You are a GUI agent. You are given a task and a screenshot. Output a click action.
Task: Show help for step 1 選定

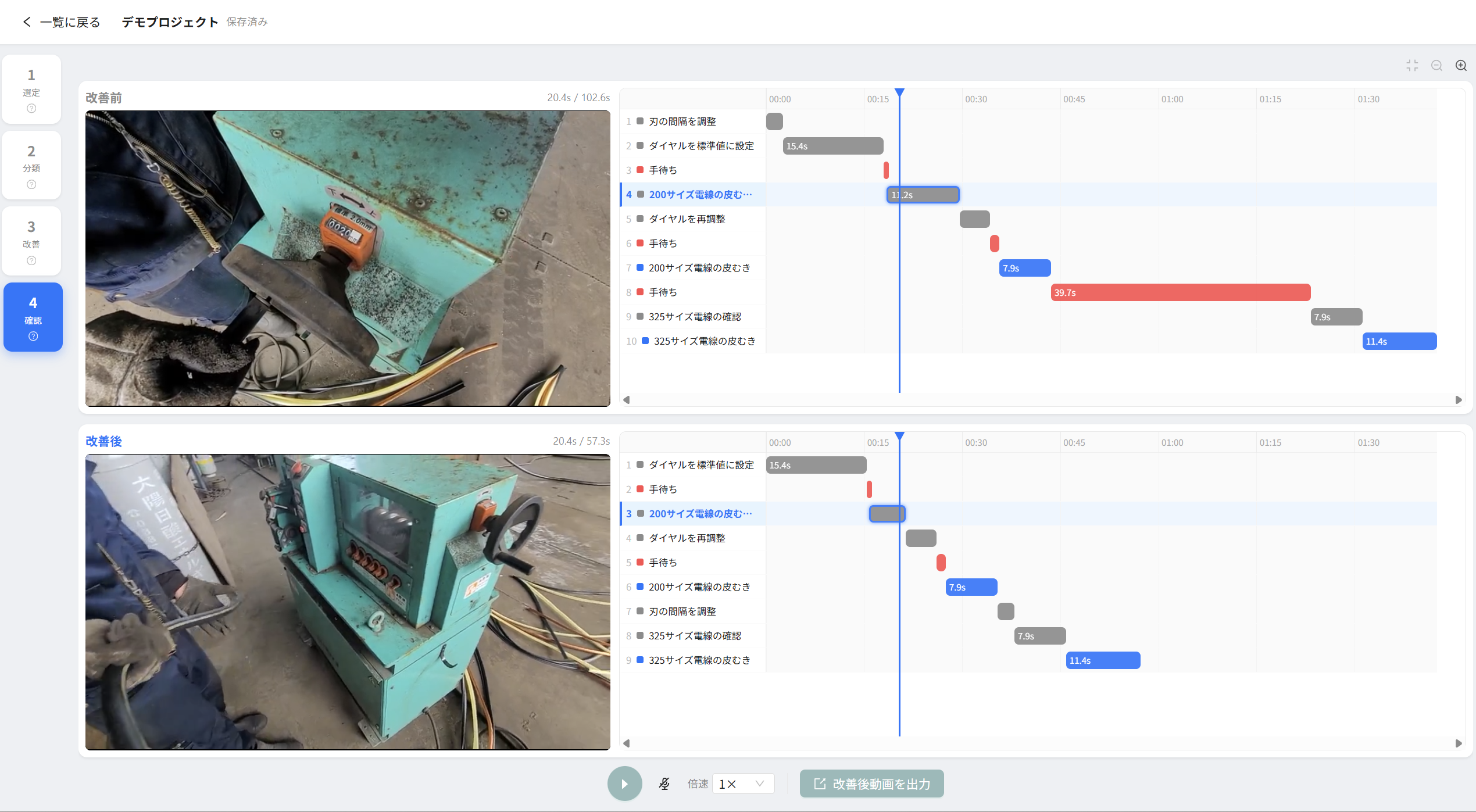pyautogui.click(x=31, y=108)
